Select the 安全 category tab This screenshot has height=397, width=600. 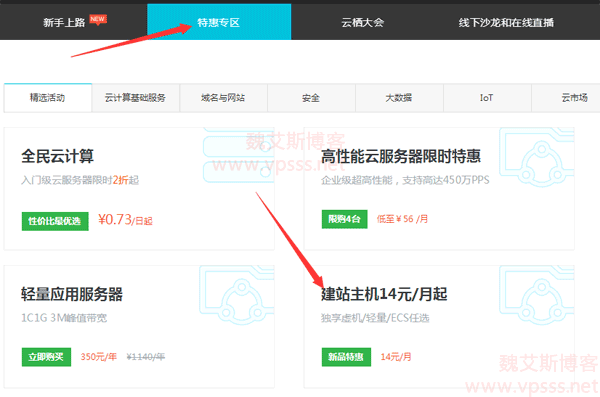[x=311, y=98]
